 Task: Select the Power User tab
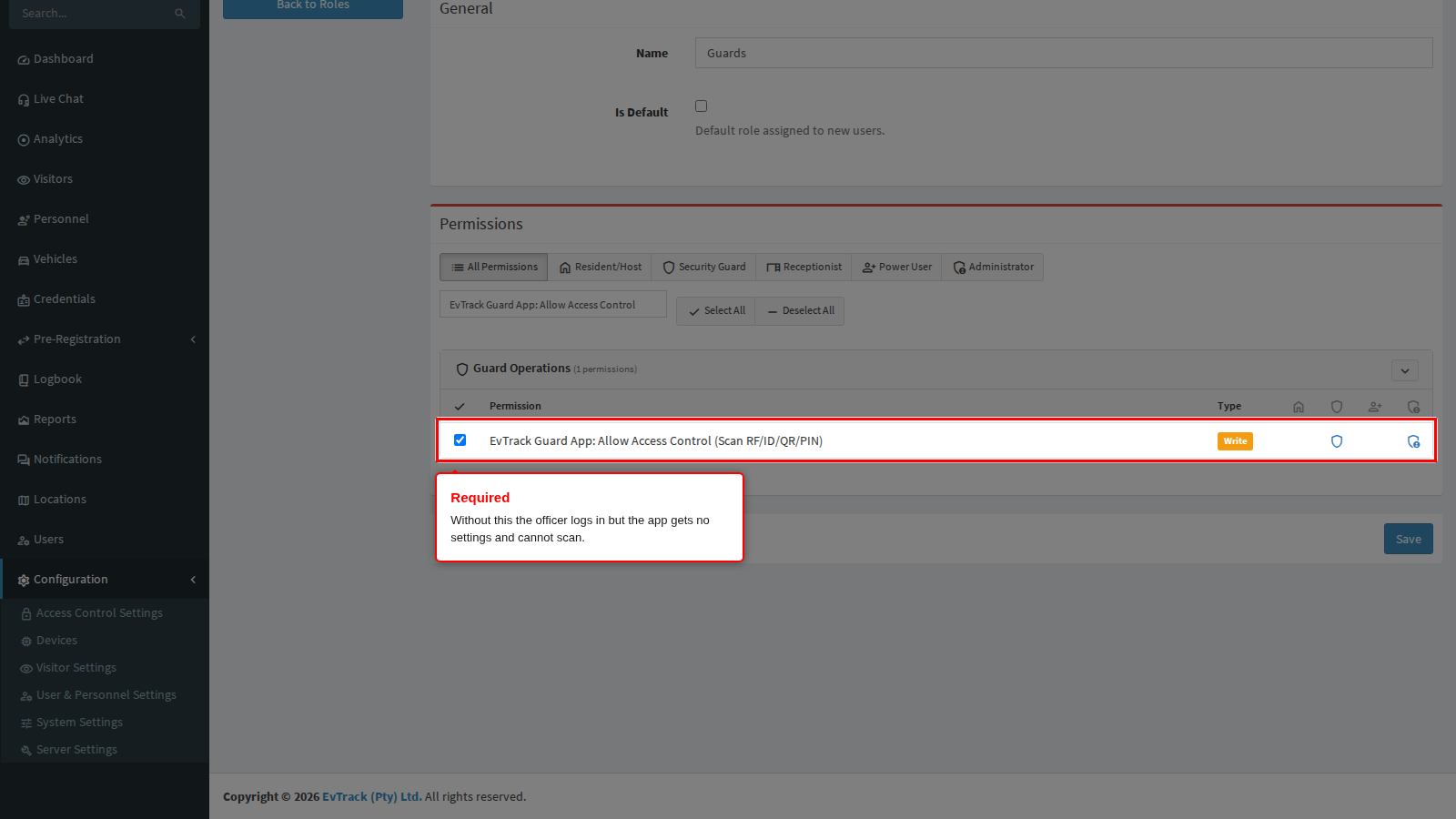coord(896,268)
